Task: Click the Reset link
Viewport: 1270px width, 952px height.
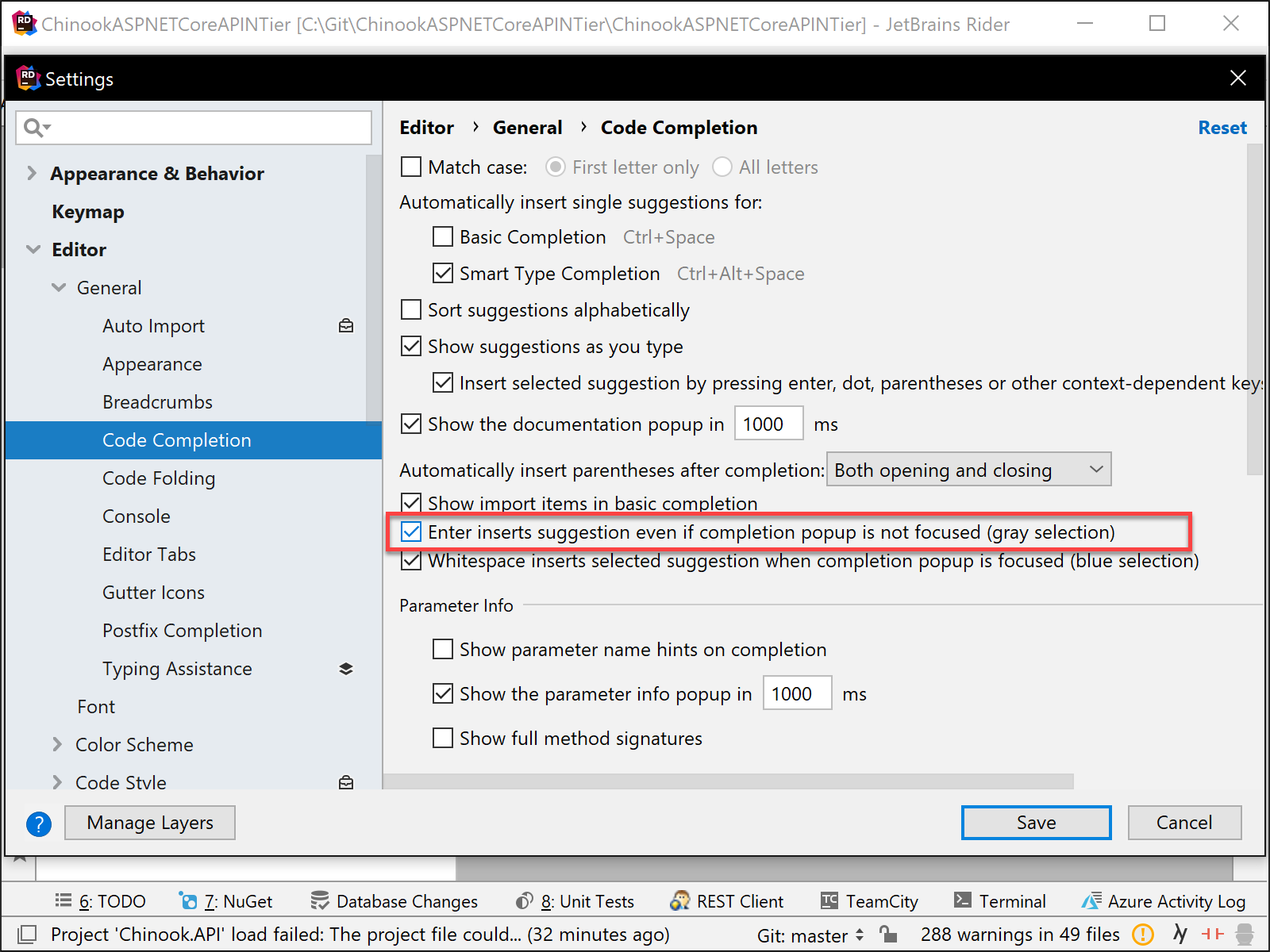Action: [x=1222, y=128]
